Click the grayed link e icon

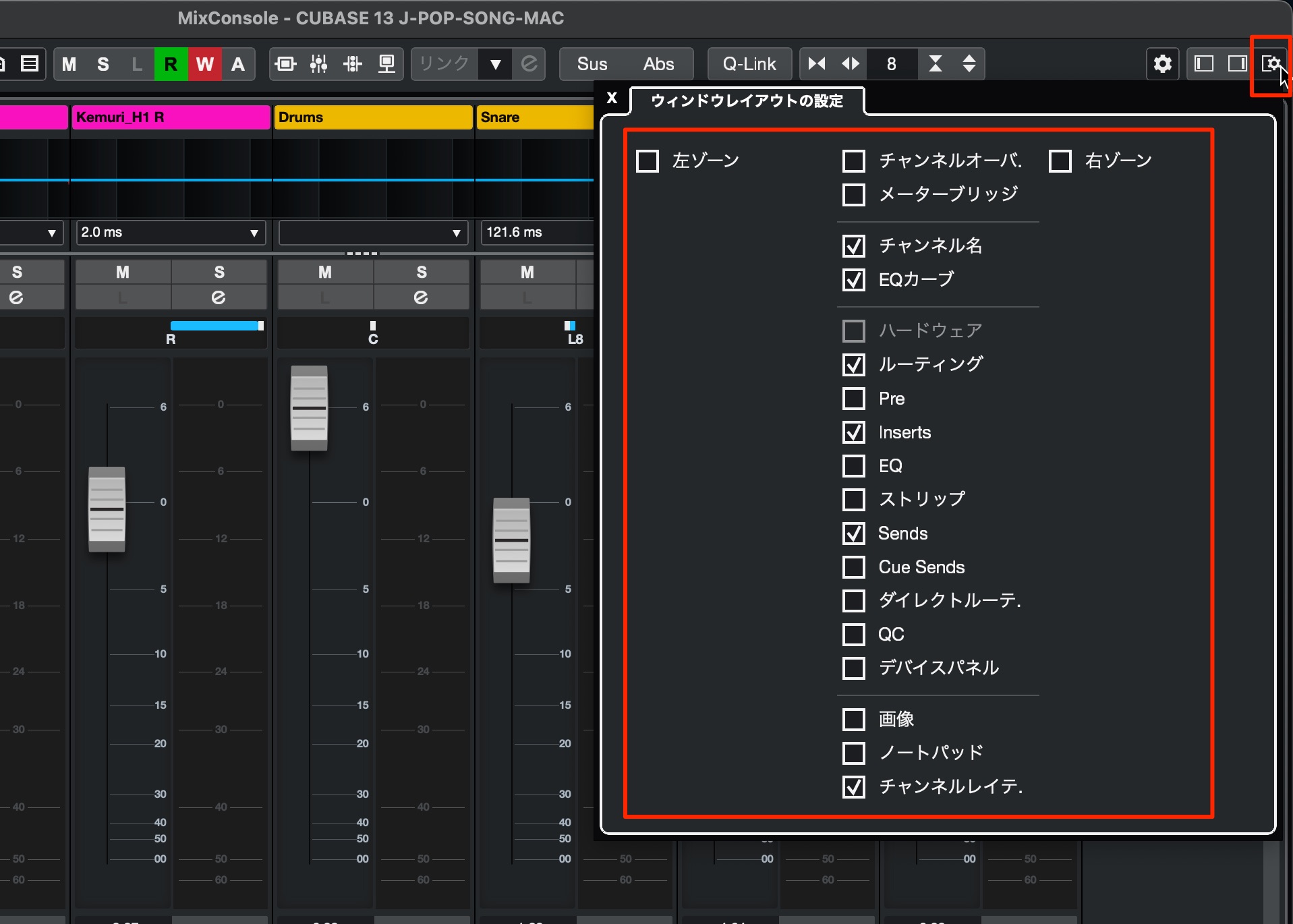point(529,64)
